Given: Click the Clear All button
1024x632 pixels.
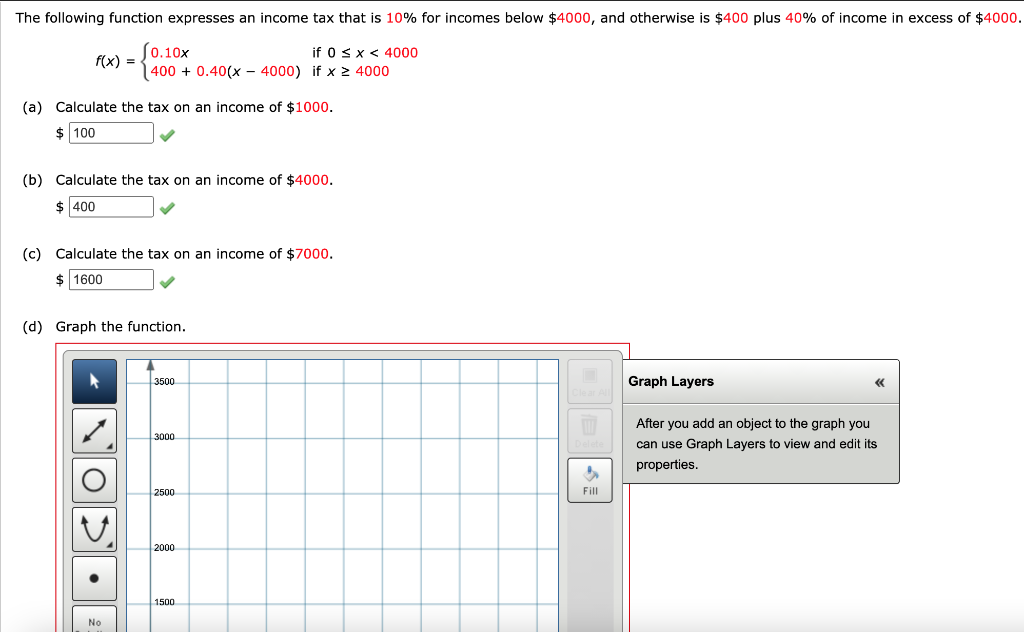Looking at the screenshot, I should tap(589, 382).
